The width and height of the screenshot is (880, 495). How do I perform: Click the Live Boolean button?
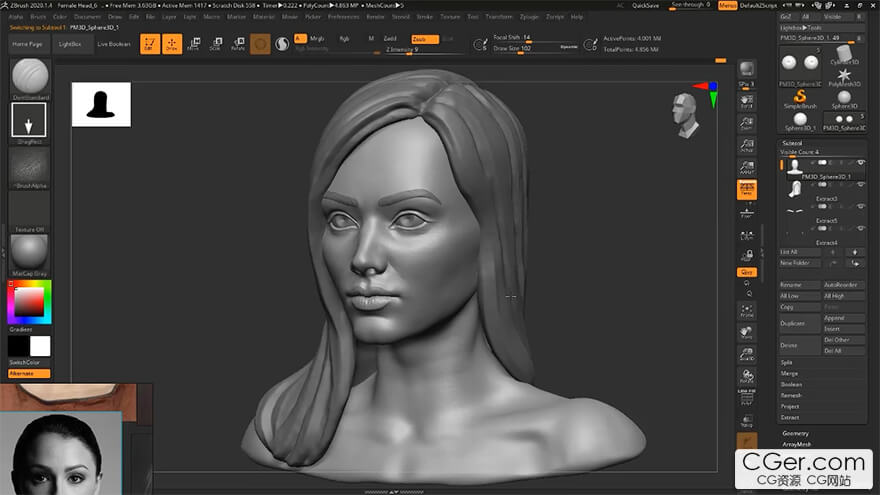tap(114, 44)
